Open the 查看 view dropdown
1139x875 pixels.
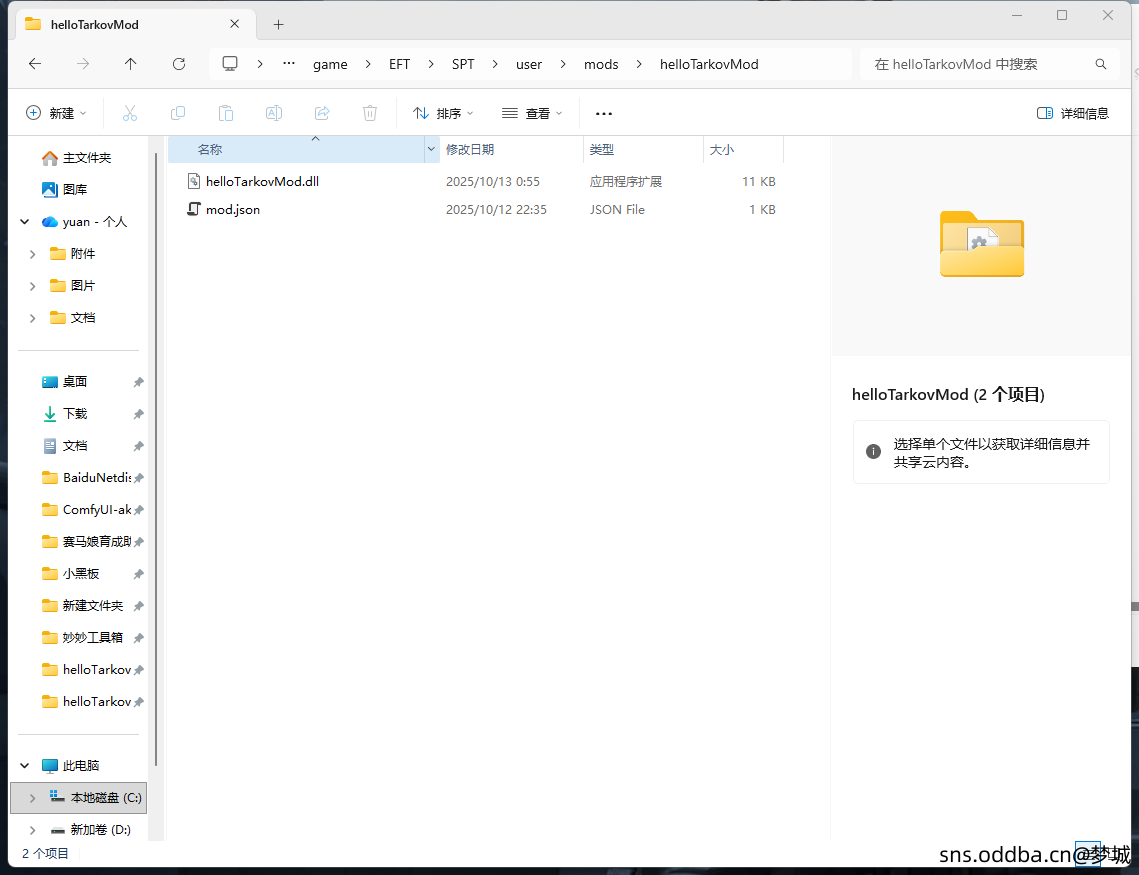pyautogui.click(x=532, y=113)
